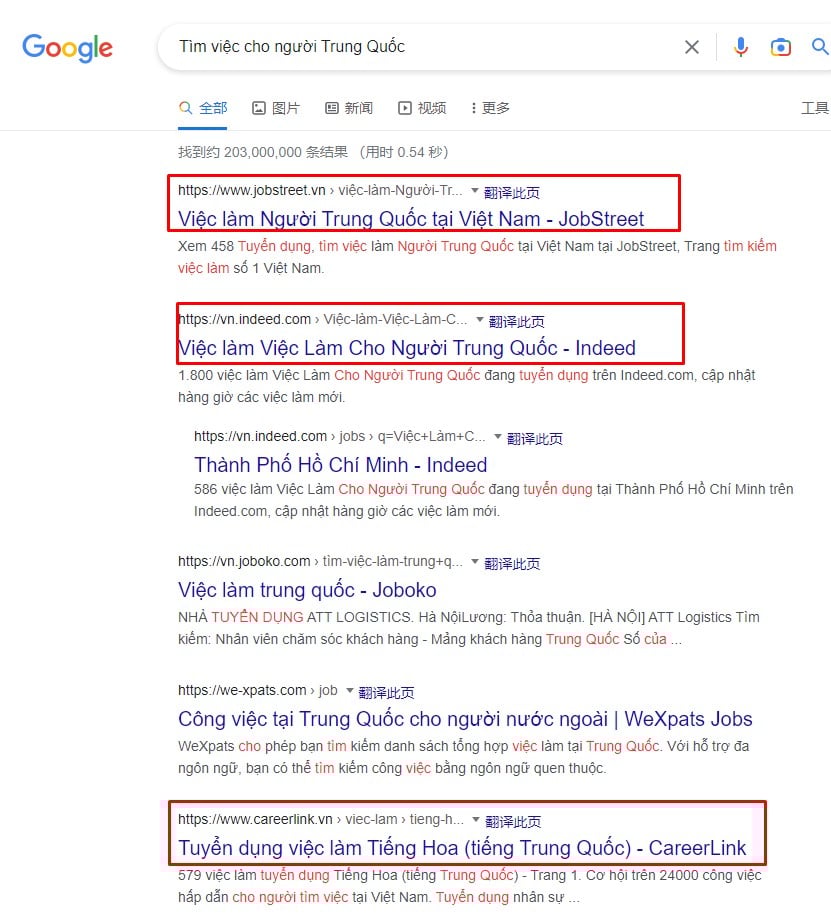The height and width of the screenshot is (915, 831).
Task: Click 翻译此页 beside the jobstreet.vn result
Action: pos(512,193)
